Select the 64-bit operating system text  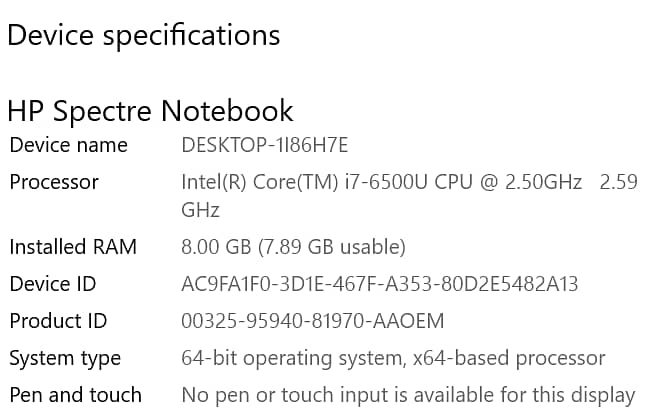click(290, 358)
